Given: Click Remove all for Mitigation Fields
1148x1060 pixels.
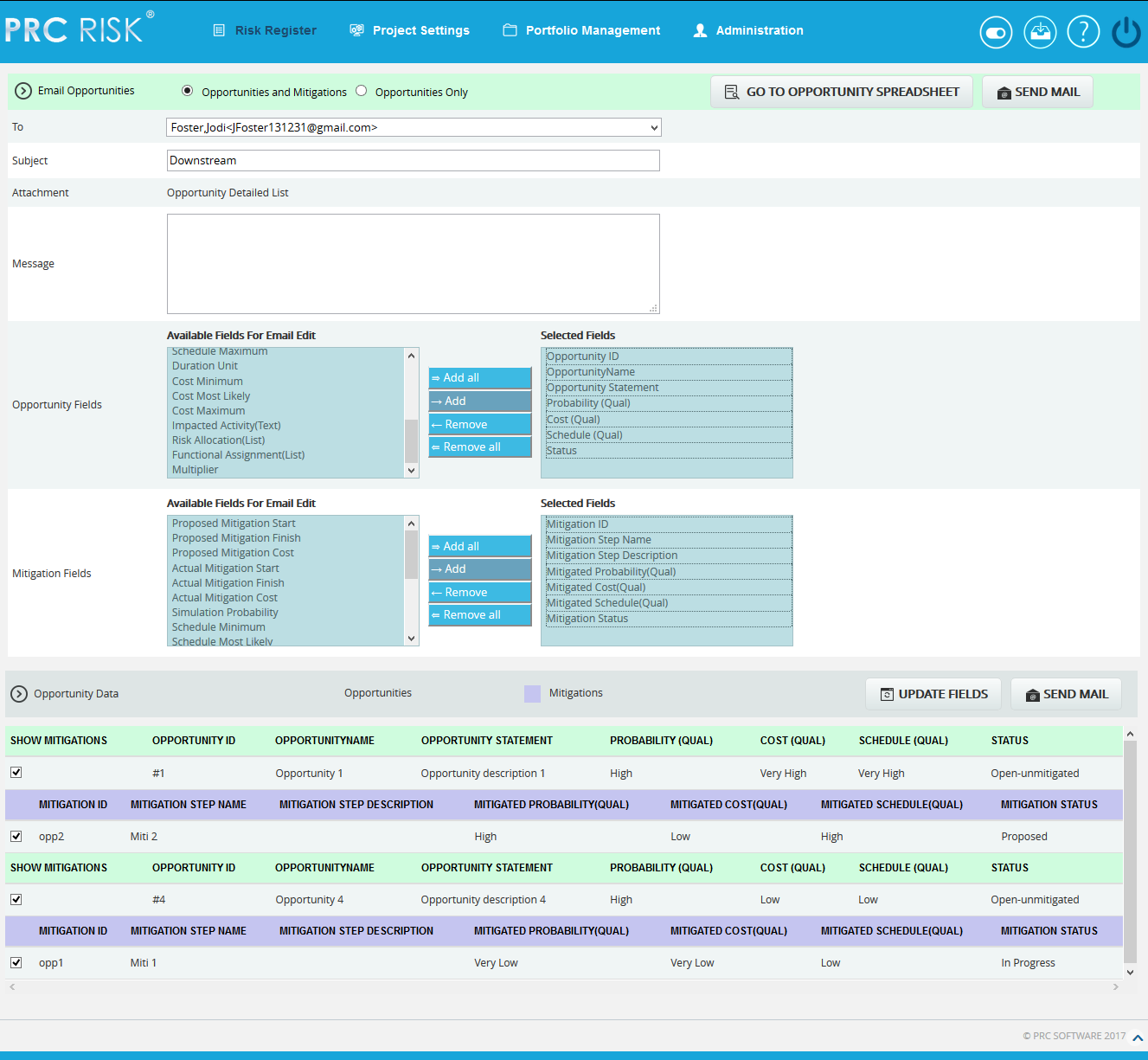Looking at the screenshot, I should click(480, 615).
